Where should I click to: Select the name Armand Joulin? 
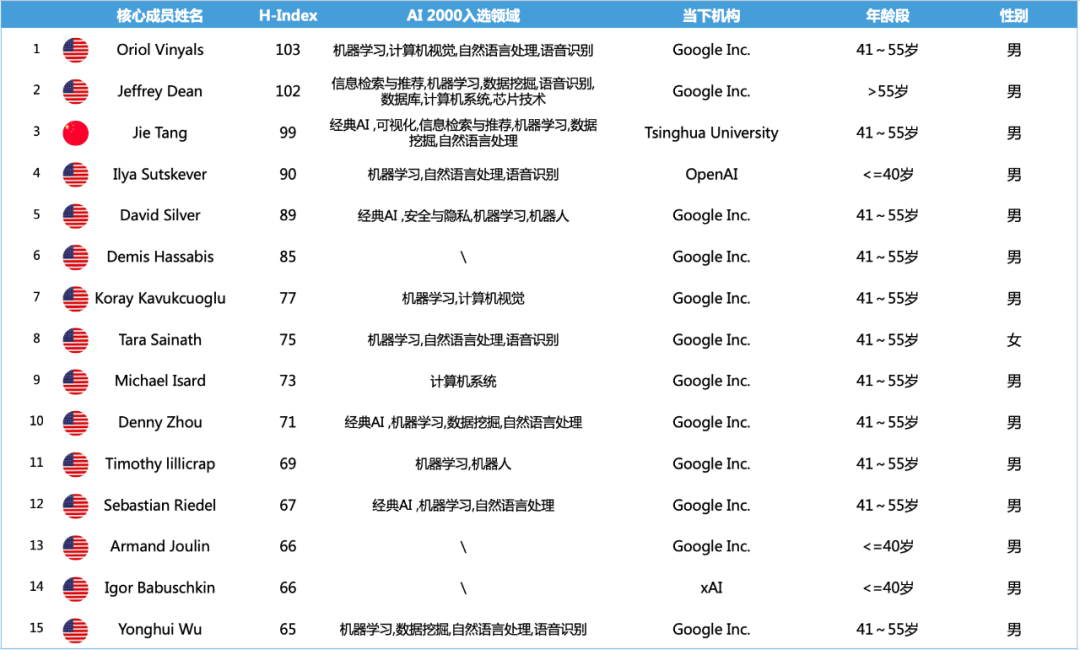coord(160,546)
